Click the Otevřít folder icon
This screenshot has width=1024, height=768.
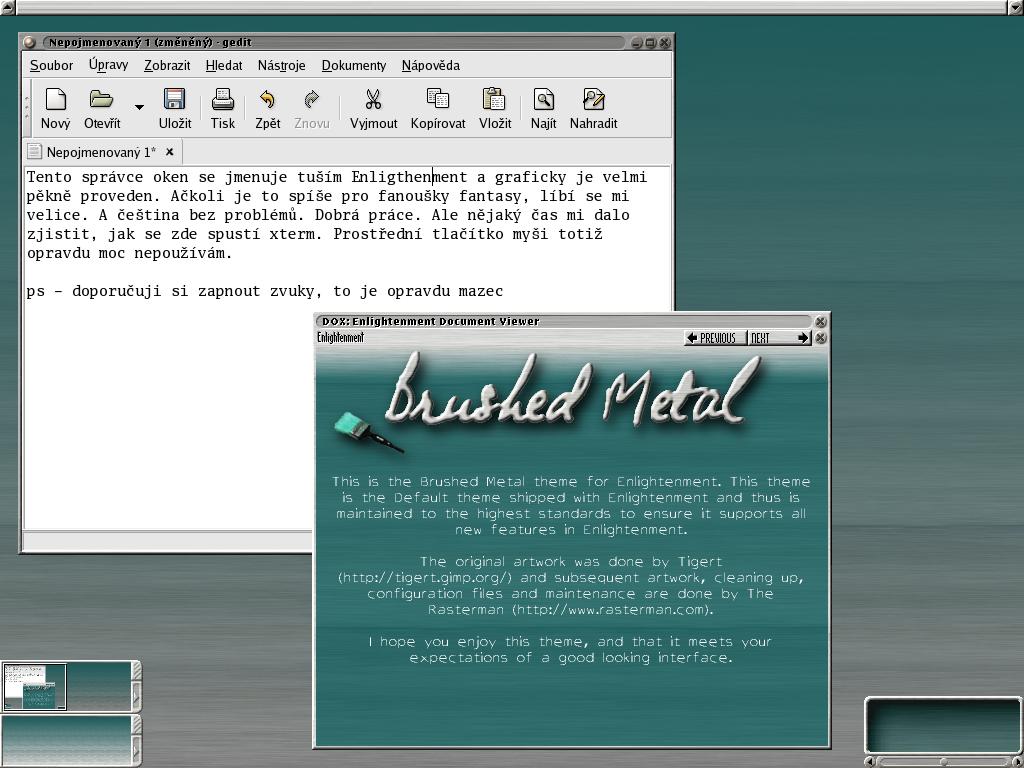pos(102,99)
